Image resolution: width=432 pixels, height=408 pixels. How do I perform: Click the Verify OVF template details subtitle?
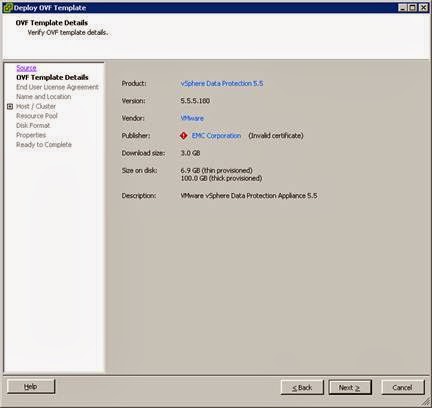click(68, 33)
